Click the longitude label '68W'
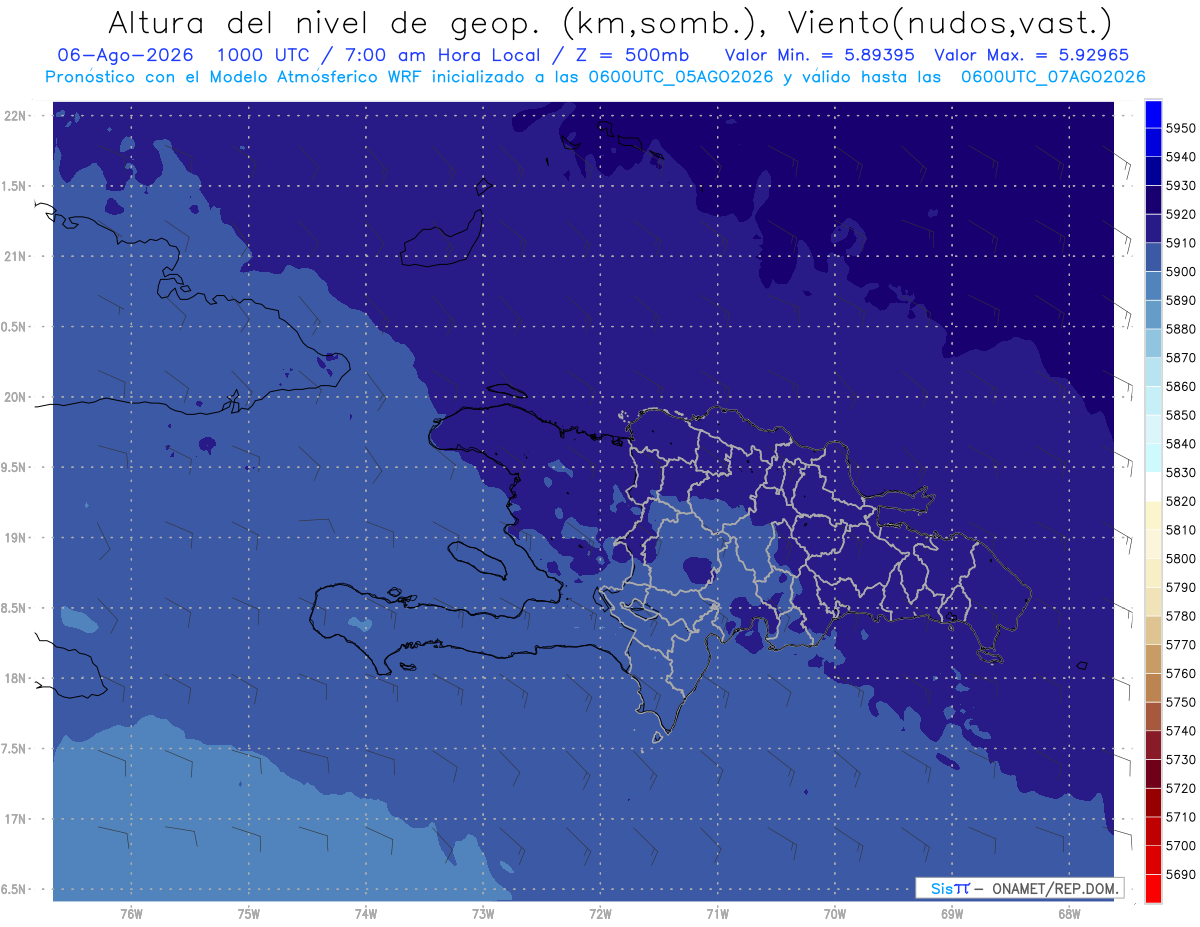 1069,914
